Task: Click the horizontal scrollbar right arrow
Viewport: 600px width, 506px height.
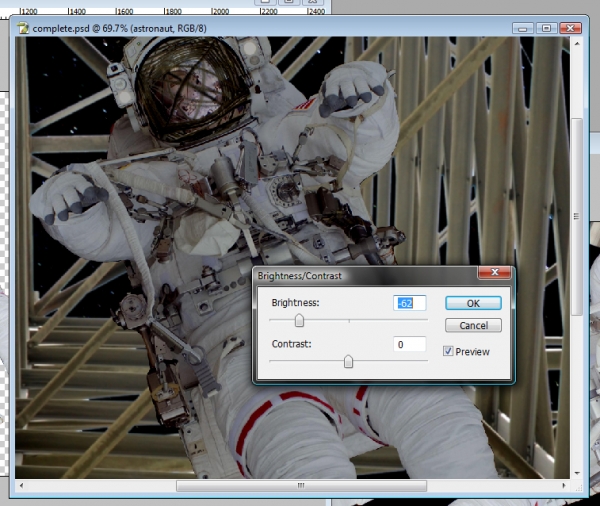Action: click(x=564, y=486)
